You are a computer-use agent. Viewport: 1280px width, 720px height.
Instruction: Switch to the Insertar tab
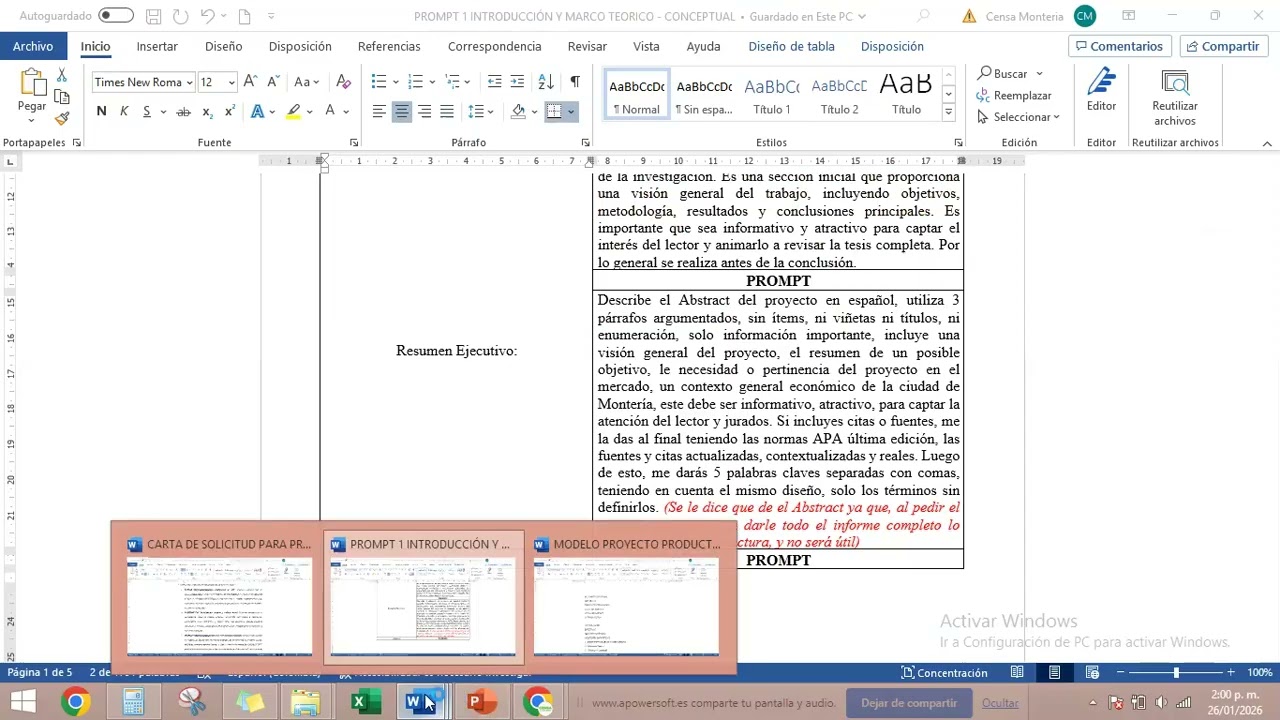point(157,46)
